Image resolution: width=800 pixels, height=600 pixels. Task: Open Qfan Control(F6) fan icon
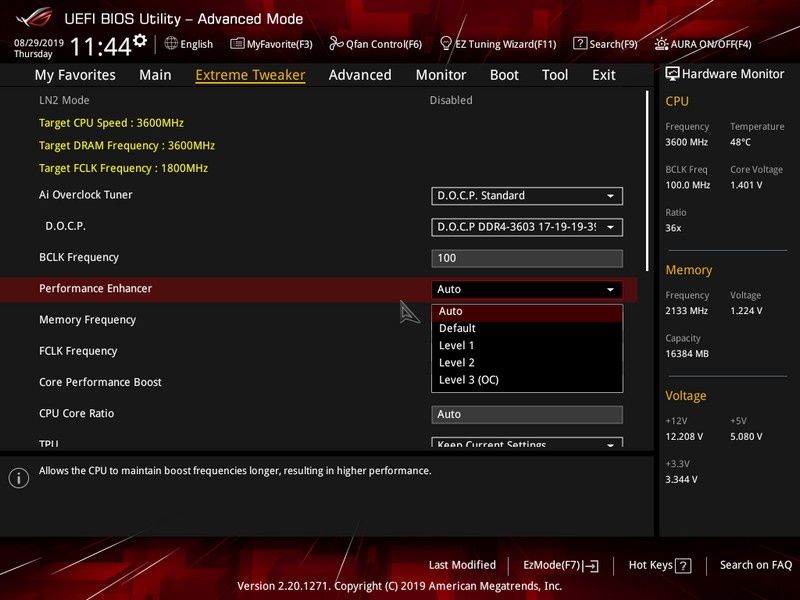(x=336, y=43)
